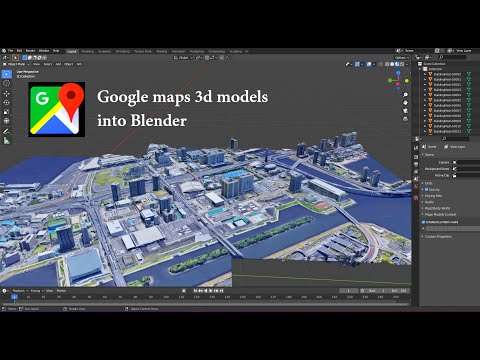Toggle Show Overlays button

tap(369, 64)
